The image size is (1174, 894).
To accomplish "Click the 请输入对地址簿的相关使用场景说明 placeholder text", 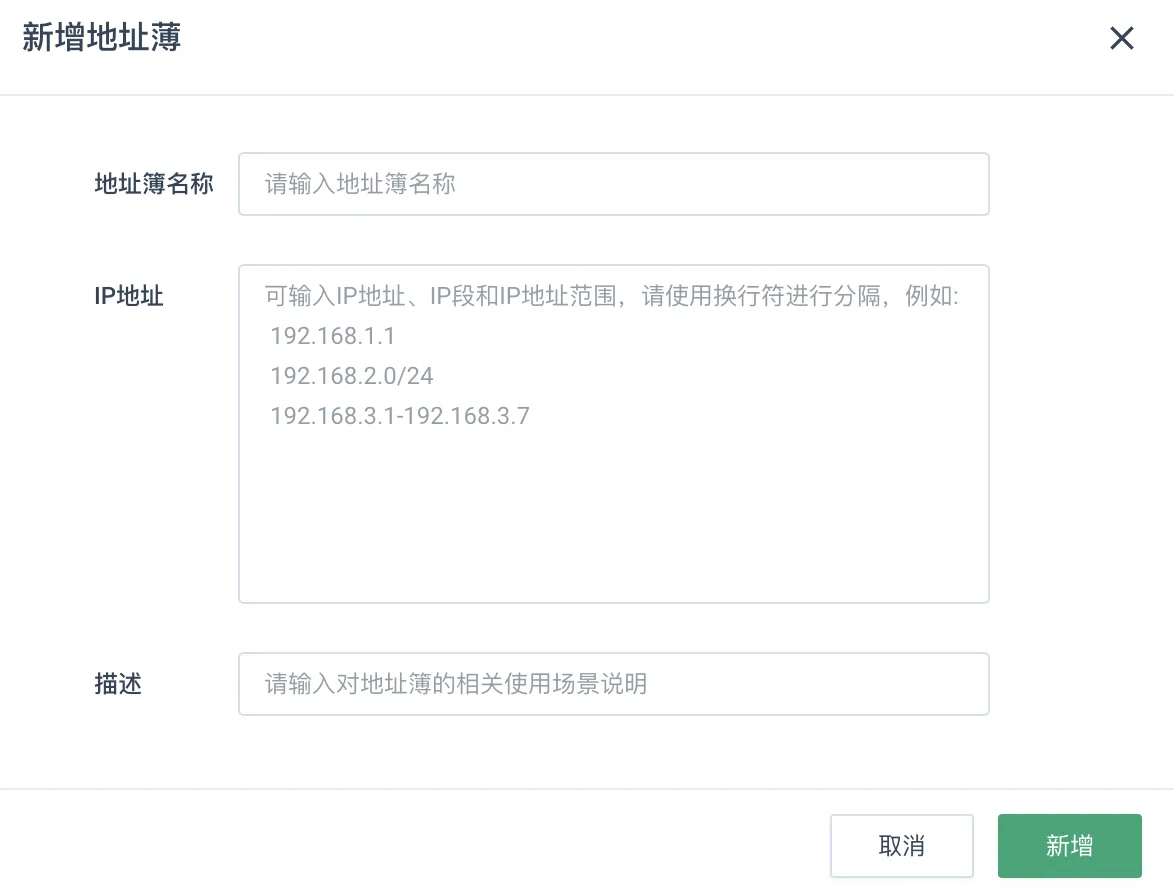I will click(456, 684).
